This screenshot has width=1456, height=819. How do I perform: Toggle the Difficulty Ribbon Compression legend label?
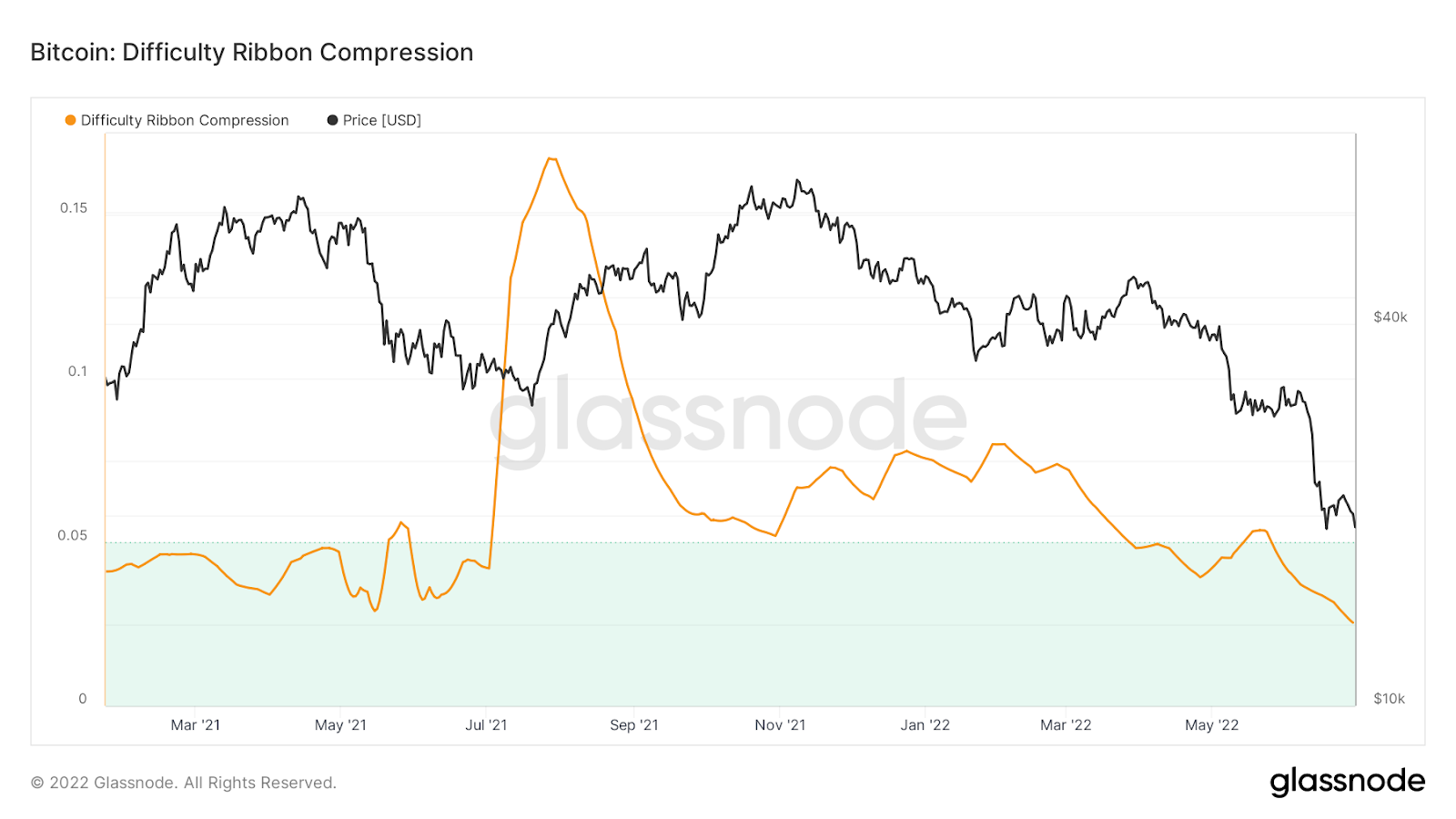[185, 120]
